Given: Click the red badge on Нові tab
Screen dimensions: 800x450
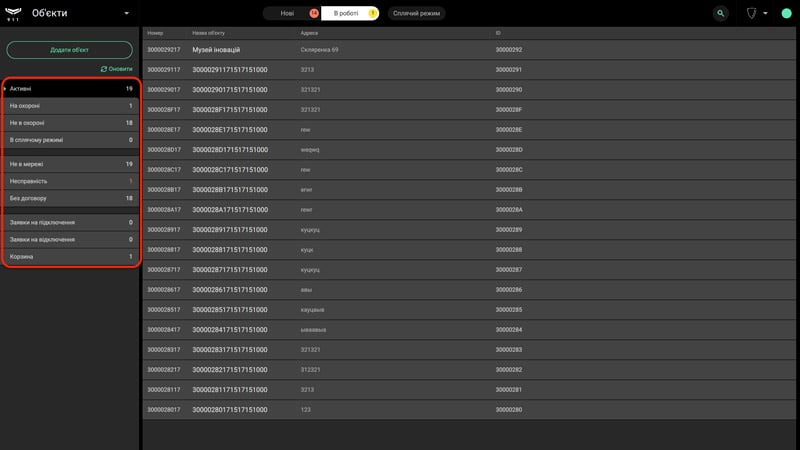Looking at the screenshot, I should (314, 13).
